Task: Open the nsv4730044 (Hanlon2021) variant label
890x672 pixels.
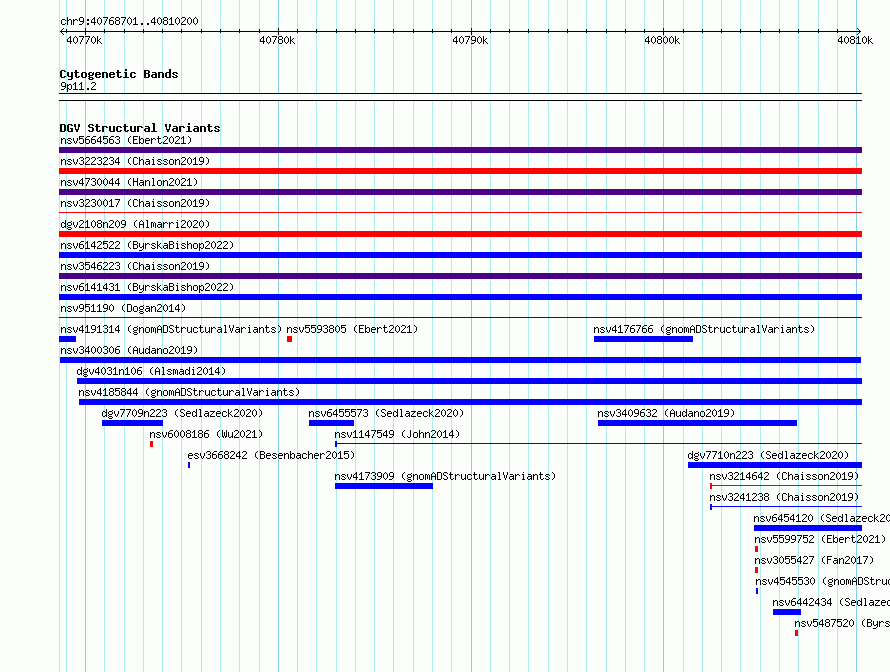Action: (129, 182)
